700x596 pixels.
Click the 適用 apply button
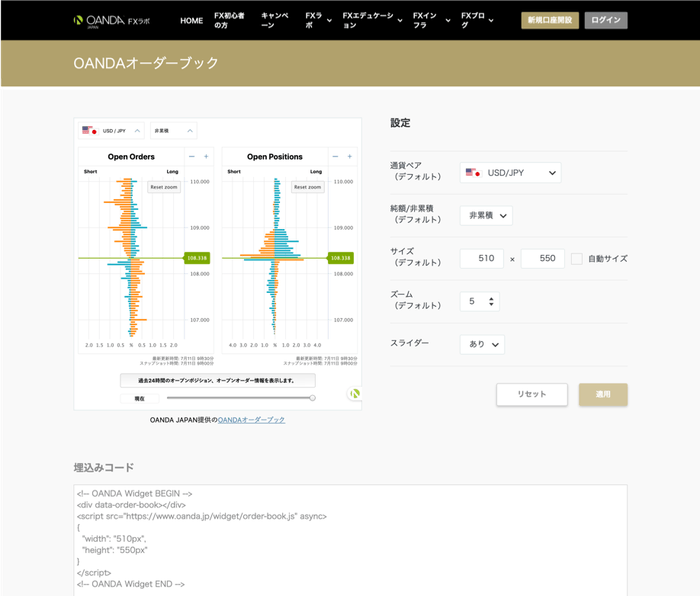pyautogui.click(x=603, y=394)
